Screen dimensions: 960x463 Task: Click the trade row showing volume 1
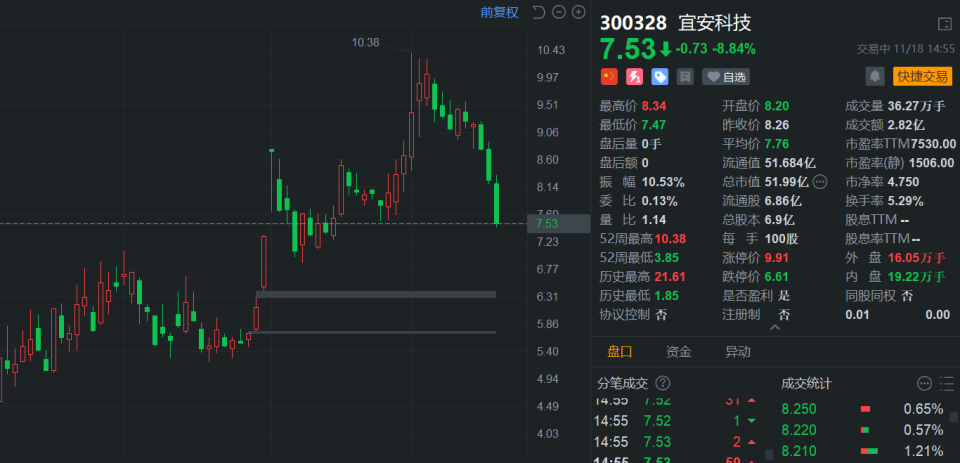[x=675, y=421]
